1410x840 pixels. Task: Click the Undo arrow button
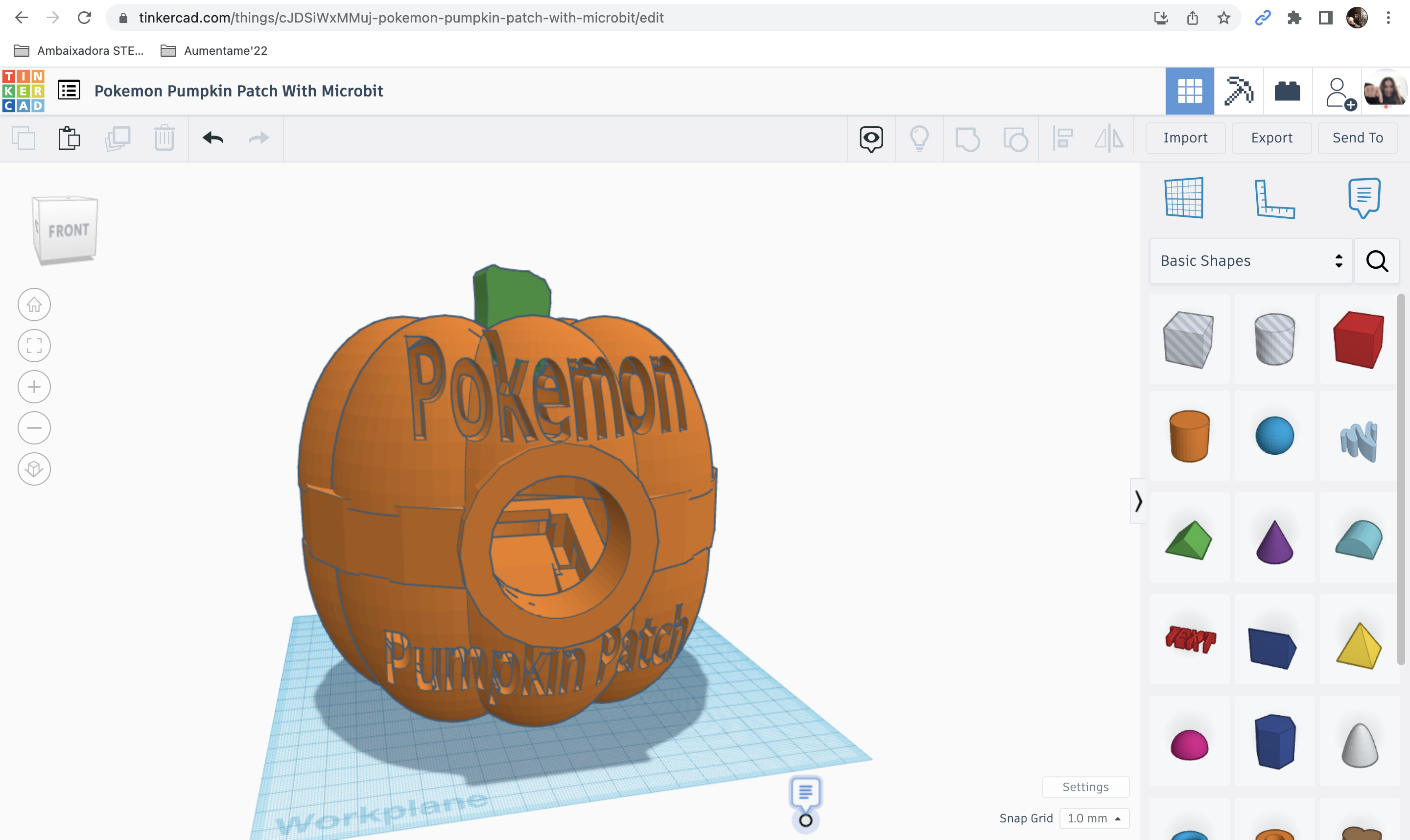(x=213, y=137)
